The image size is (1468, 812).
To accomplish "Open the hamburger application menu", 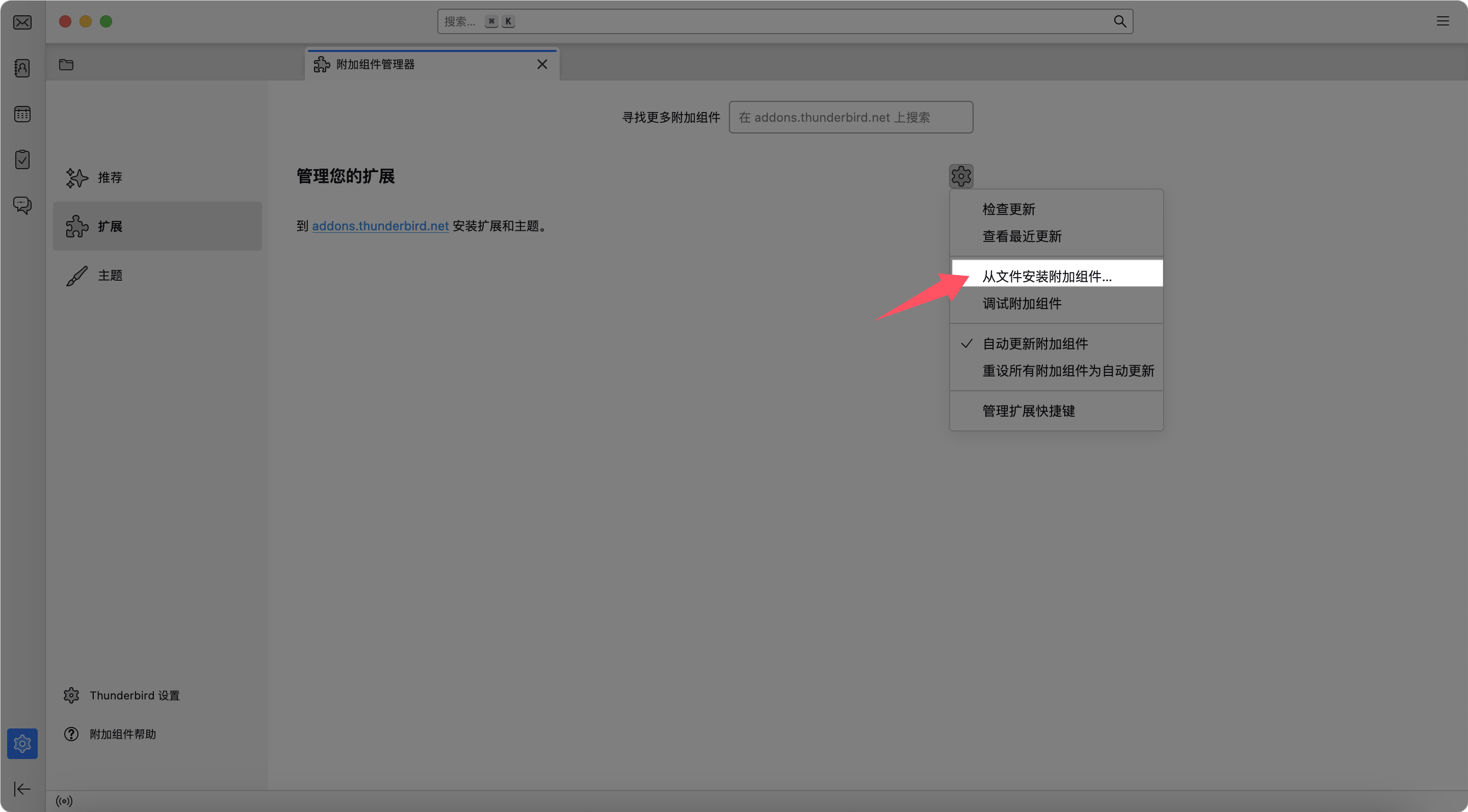I will tap(1443, 21).
